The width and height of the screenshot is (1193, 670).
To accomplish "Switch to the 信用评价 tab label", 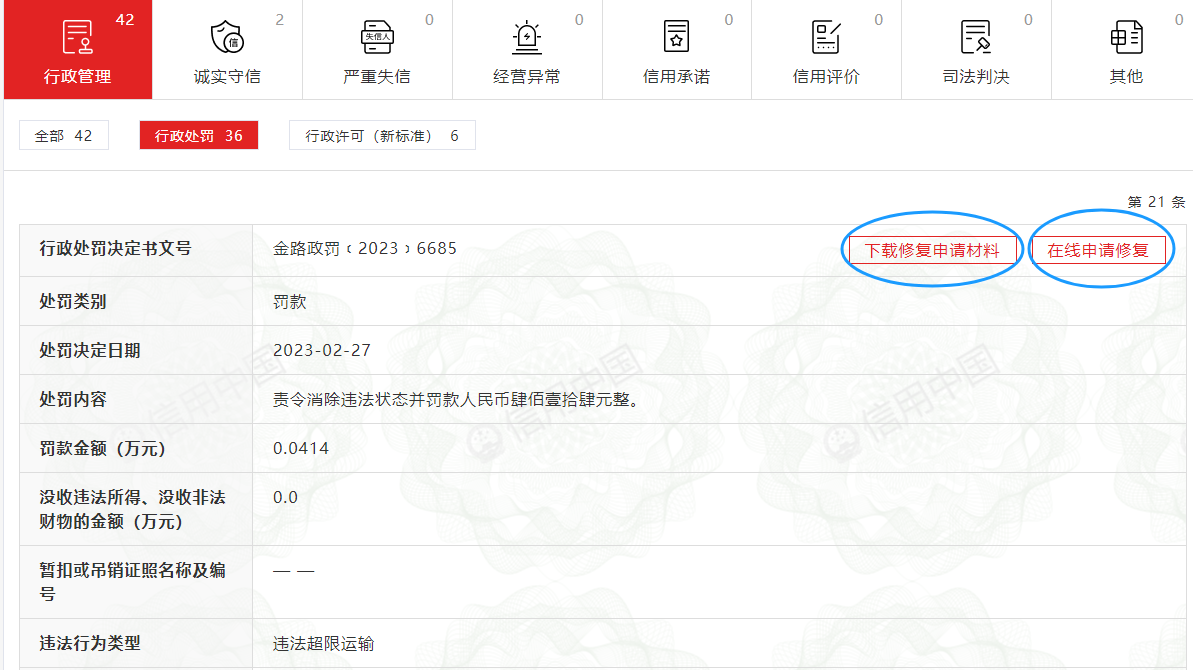I will pyautogui.click(x=826, y=77).
